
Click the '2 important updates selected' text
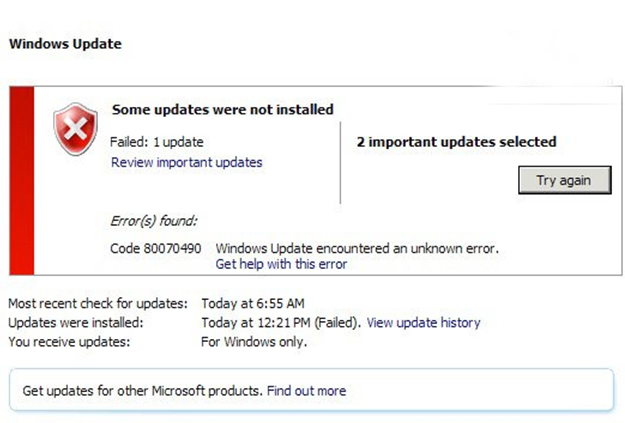tap(456, 142)
